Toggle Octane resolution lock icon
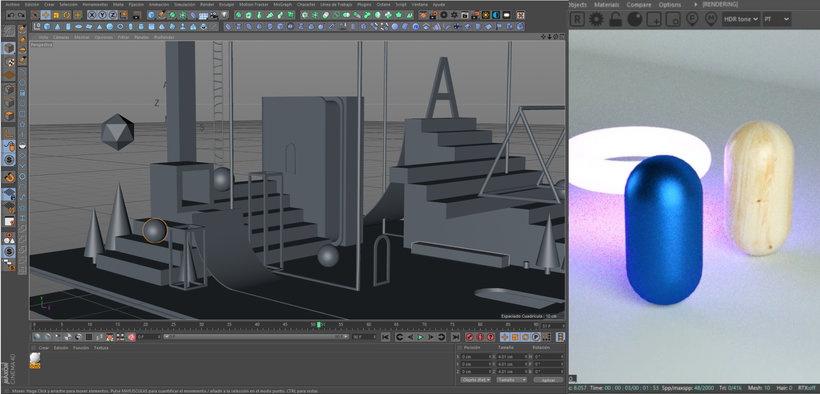 click(x=616, y=19)
